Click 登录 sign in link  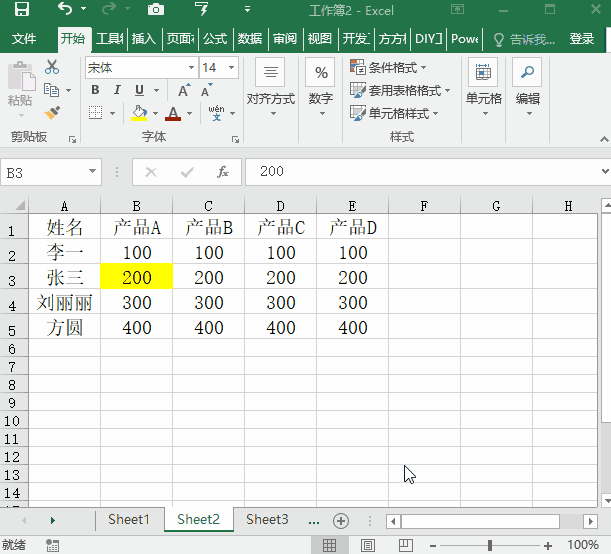point(582,39)
